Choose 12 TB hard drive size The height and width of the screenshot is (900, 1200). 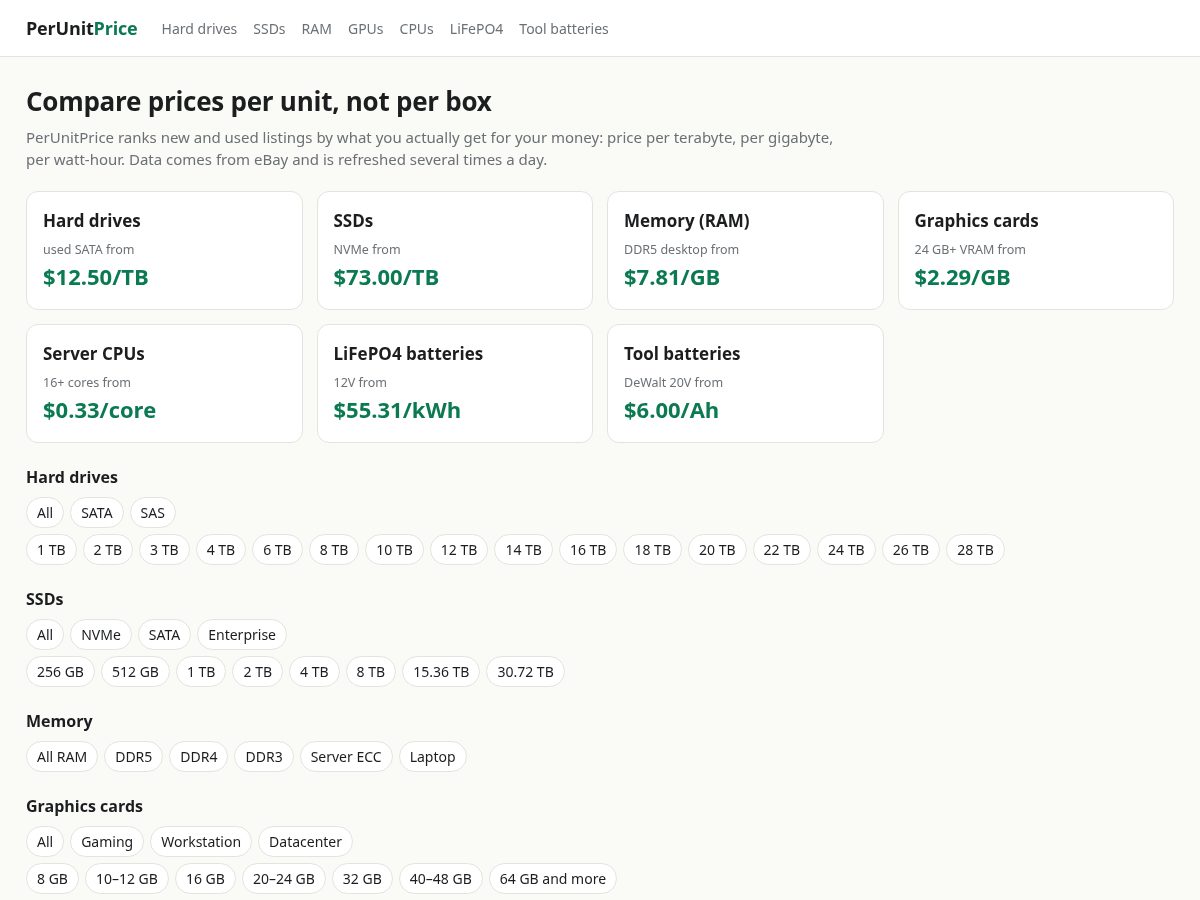click(x=459, y=550)
